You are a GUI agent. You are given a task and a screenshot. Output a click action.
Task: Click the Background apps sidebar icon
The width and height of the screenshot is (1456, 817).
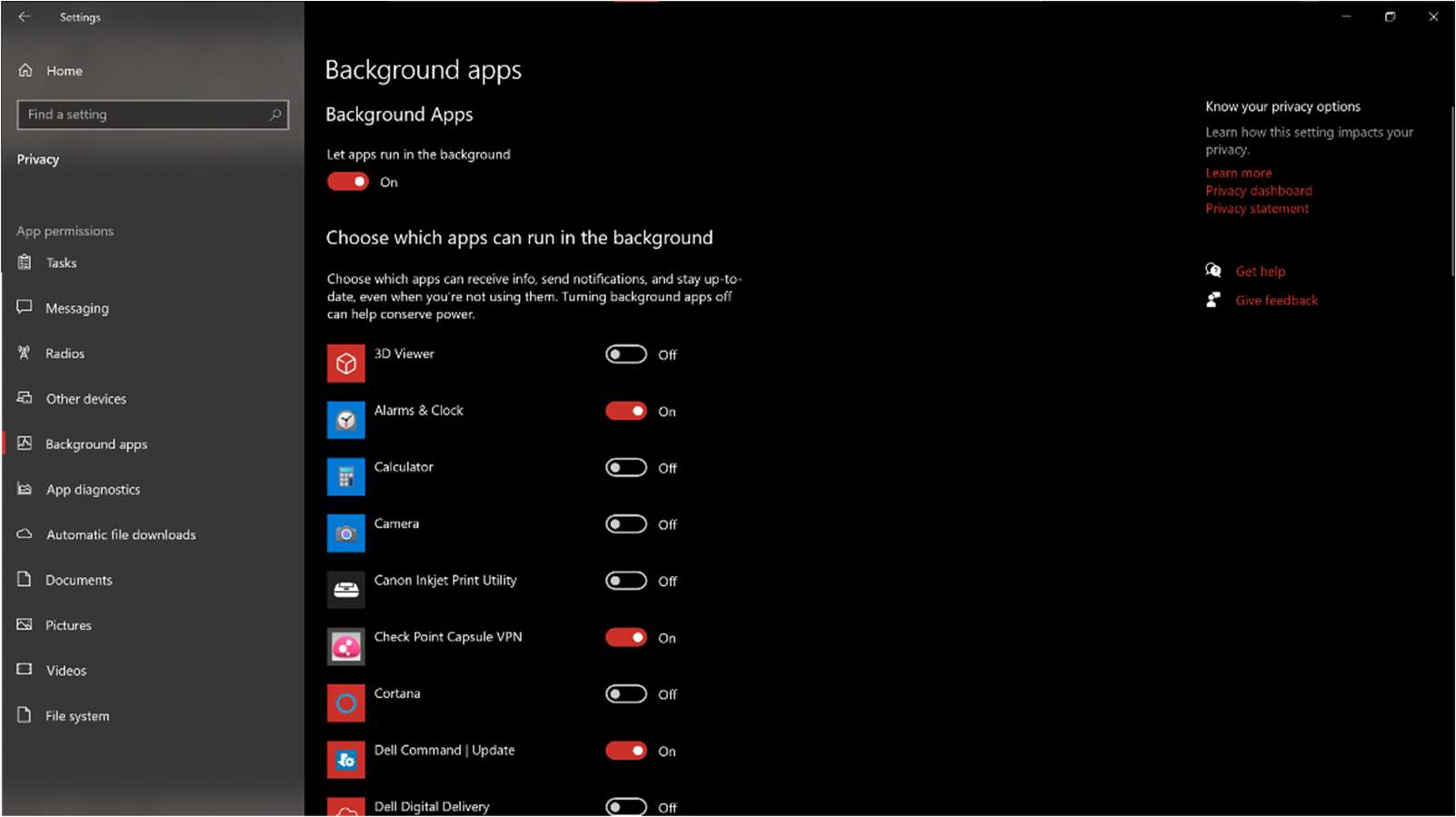25,443
